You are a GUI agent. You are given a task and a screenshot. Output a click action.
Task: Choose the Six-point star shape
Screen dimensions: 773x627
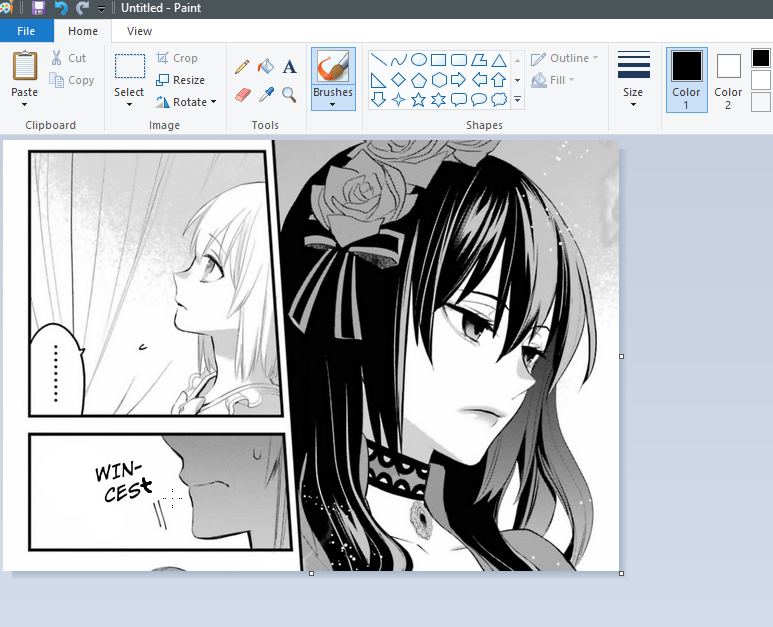438,99
